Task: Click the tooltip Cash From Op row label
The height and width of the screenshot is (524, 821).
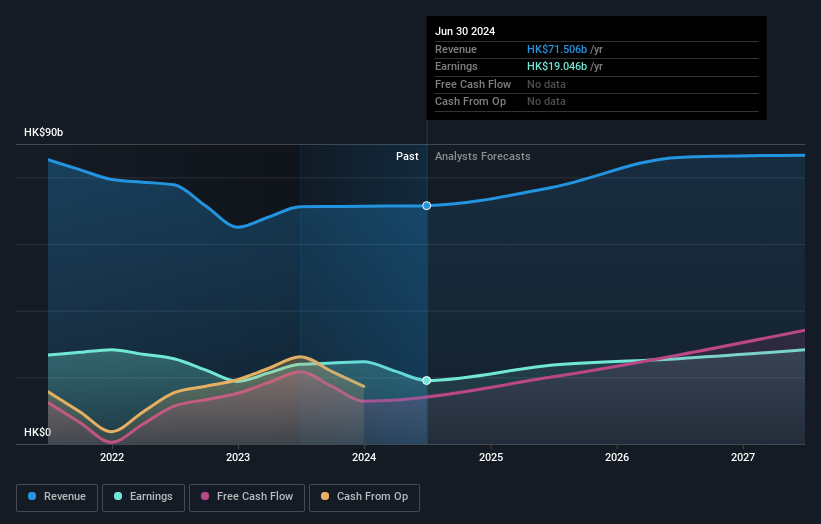Action: pyautogui.click(x=470, y=102)
